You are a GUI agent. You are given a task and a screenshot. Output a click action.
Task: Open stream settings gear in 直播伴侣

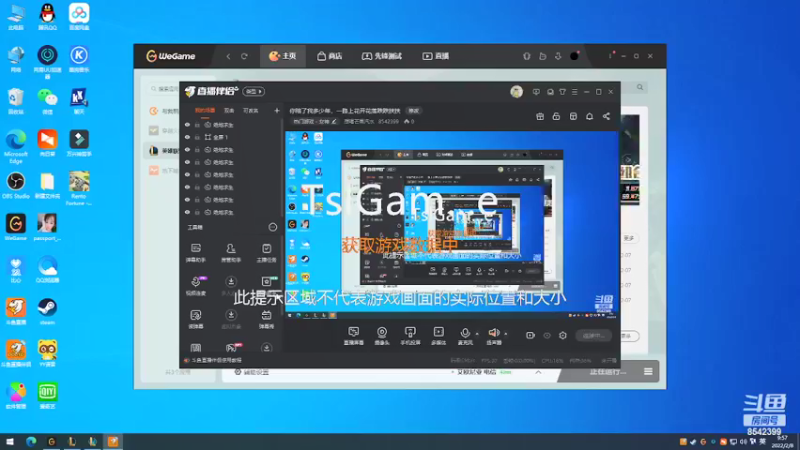click(x=563, y=335)
